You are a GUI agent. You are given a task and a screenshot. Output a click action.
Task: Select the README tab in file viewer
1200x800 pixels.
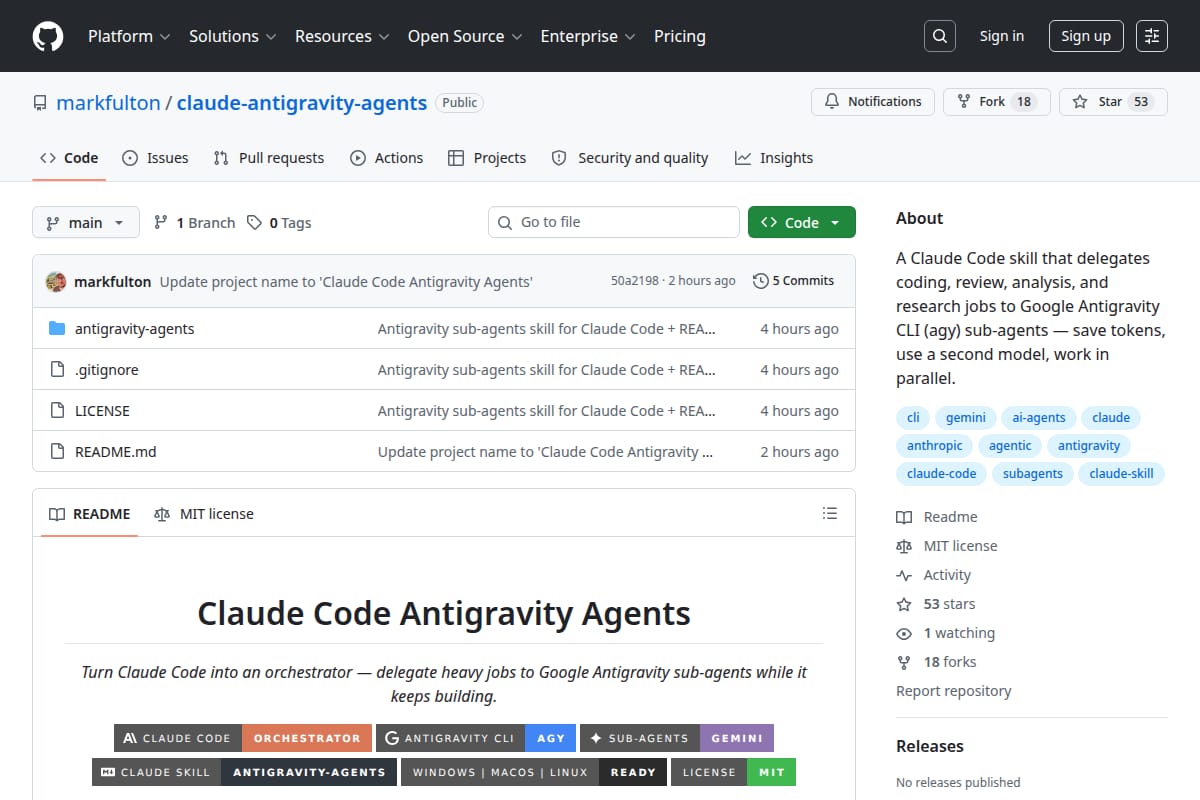(x=90, y=514)
